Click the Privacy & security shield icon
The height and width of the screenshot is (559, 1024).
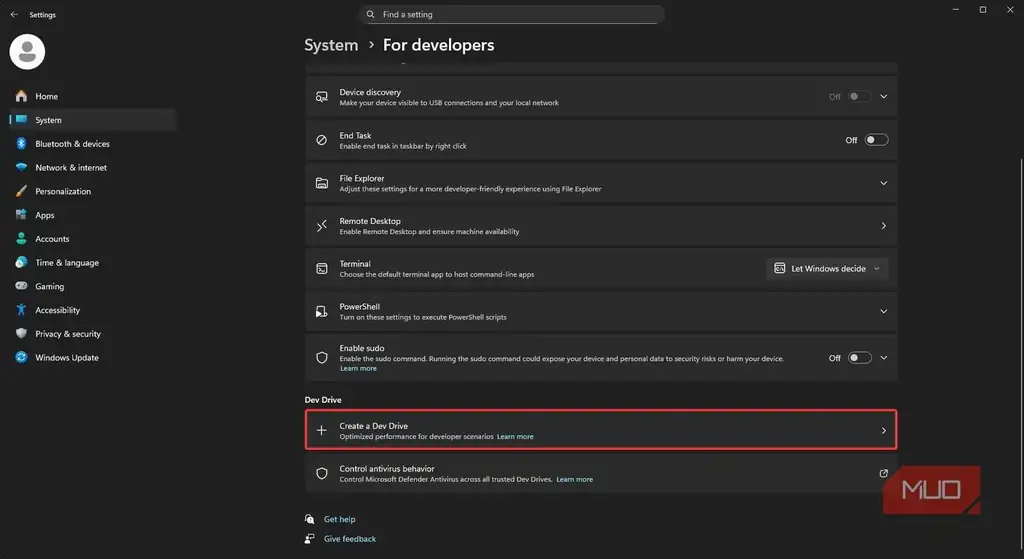point(22,334)
